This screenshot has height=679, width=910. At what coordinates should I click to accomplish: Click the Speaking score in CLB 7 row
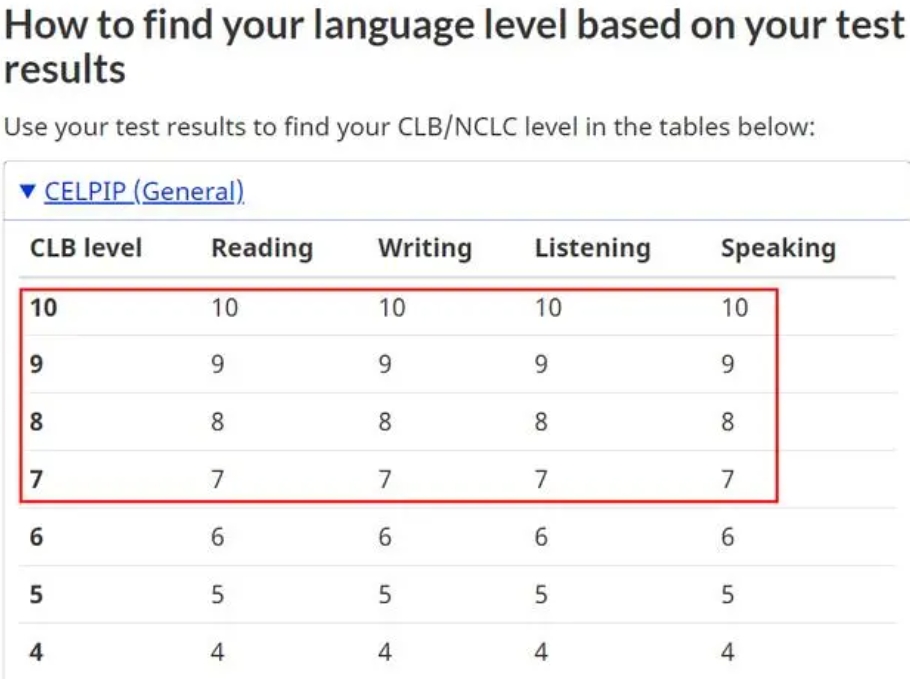pos(727,479)
